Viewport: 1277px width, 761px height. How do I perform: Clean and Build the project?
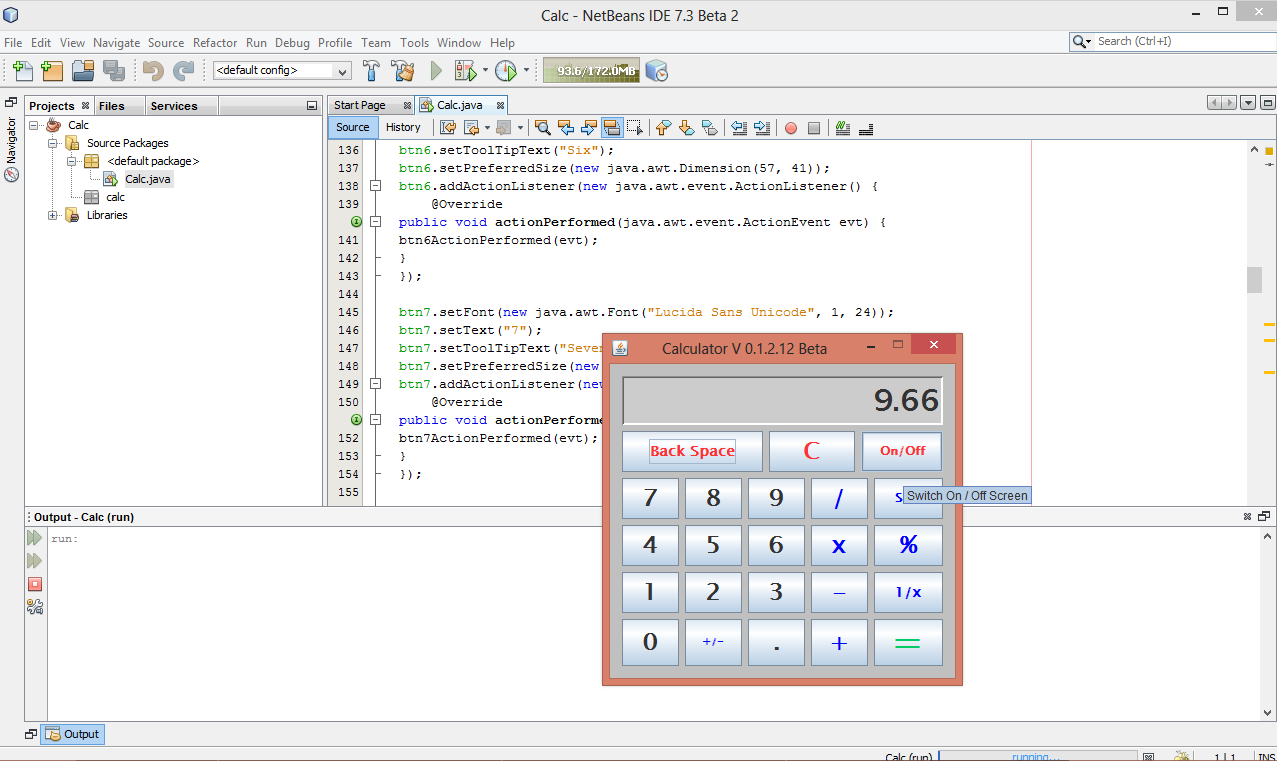pos(401,70)
